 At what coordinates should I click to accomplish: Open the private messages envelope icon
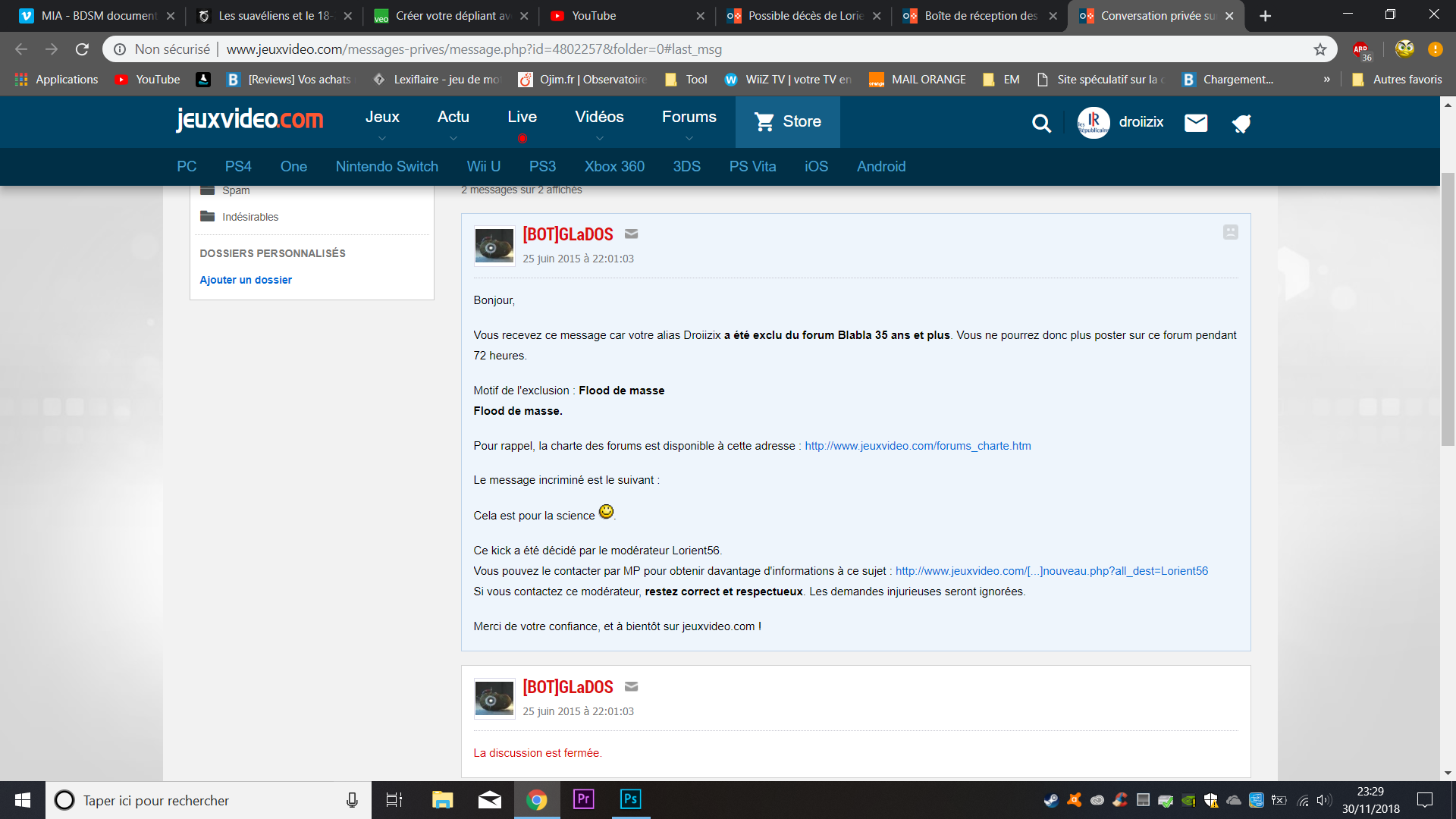pyautogui.click(x=1195, y=123)
